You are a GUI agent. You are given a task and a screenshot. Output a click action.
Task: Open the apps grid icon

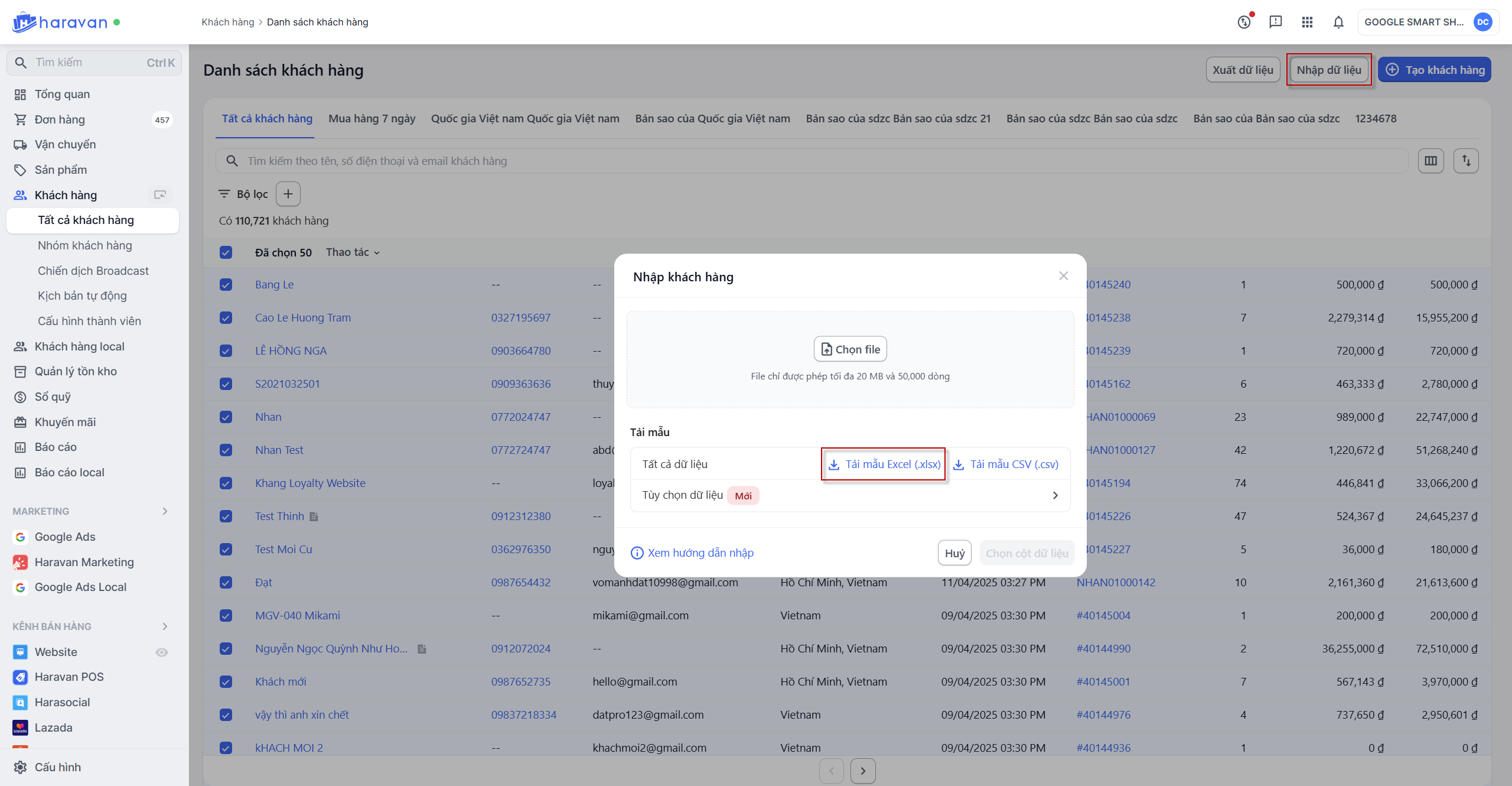(x=1307, y=22)
